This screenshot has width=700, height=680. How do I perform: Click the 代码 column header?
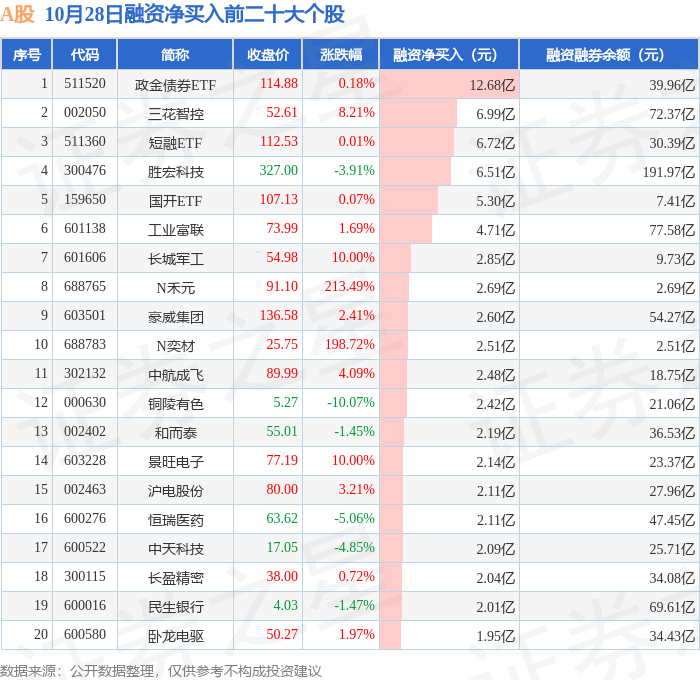(85, 54)
